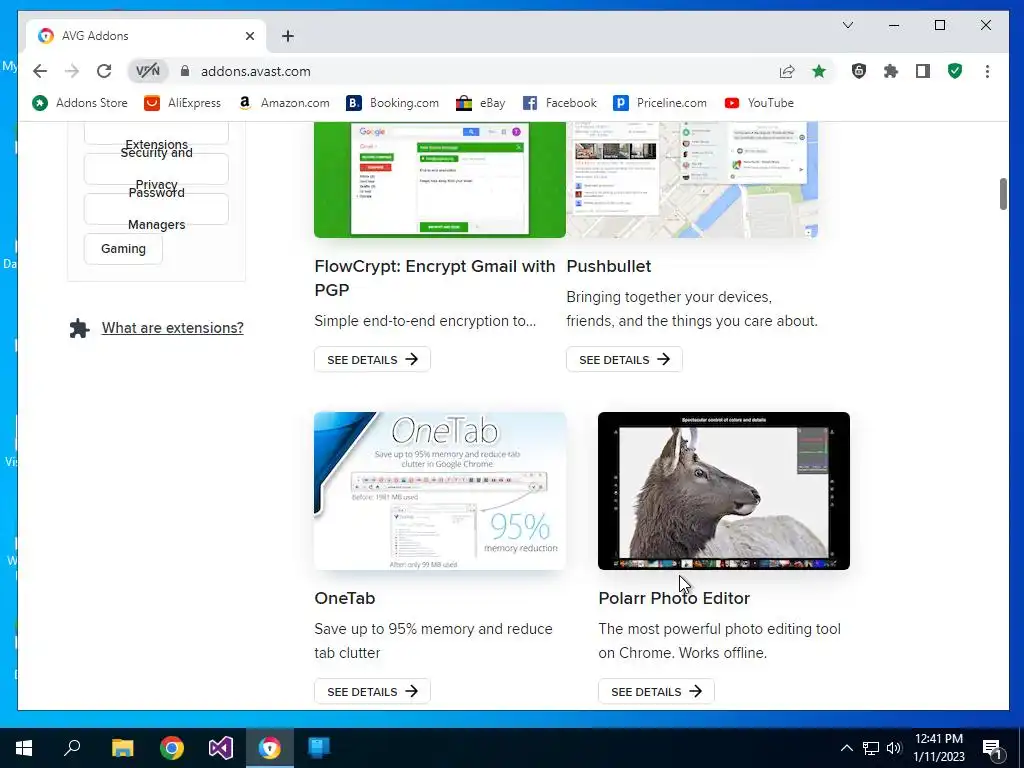Click the OneTab promo thumbnail

coord(440,491)
